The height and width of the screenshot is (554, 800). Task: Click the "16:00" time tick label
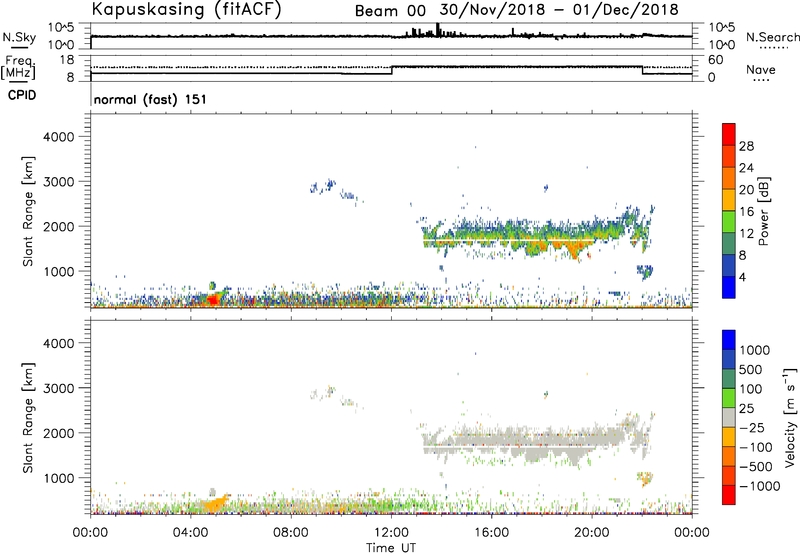coord(491,533)
